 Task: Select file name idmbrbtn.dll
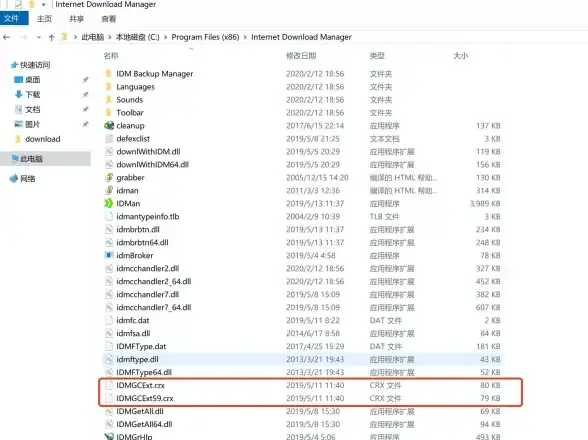(138, 230)
